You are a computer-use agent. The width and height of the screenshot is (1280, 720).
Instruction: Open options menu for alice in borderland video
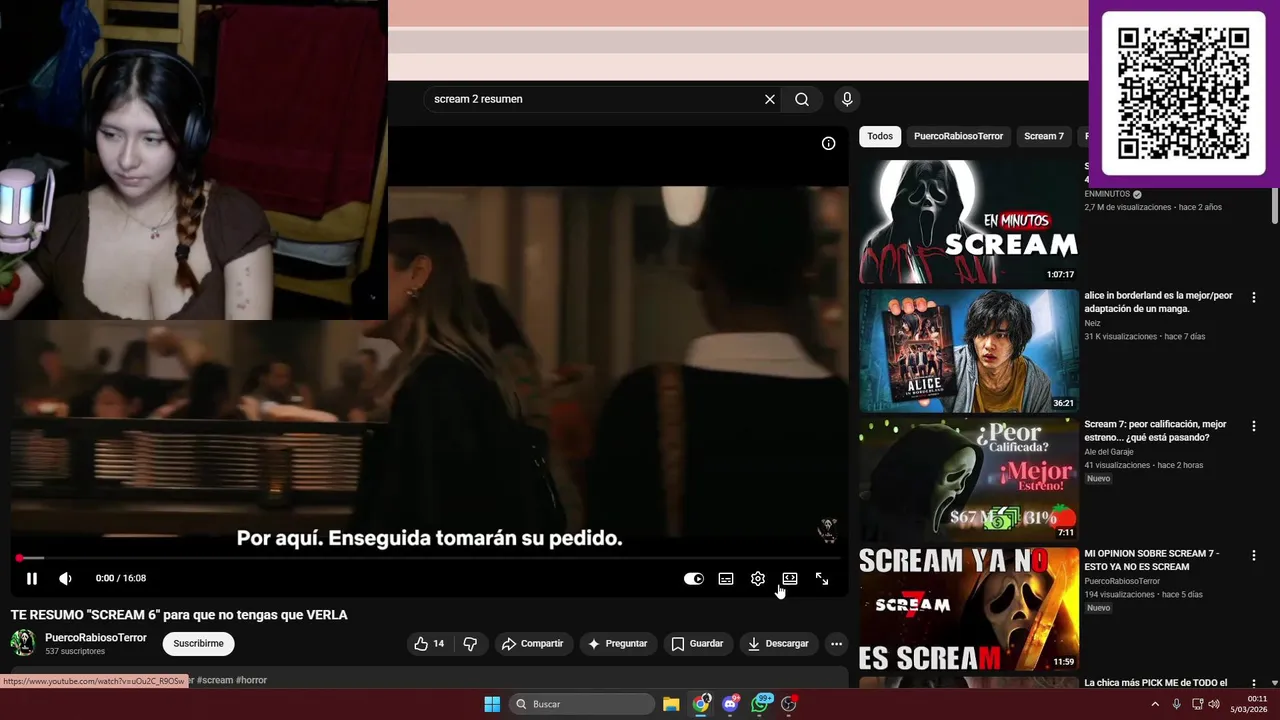[1254, 297]
